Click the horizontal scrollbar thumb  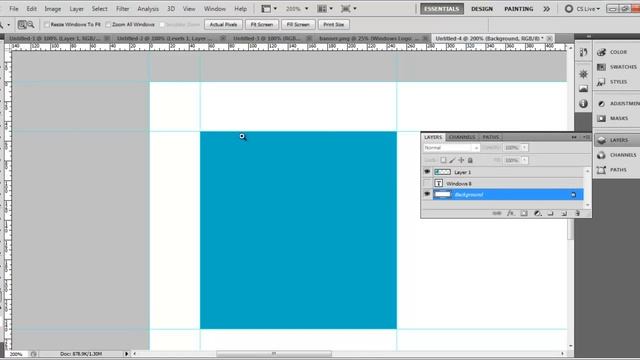click(x=274, y=353)
